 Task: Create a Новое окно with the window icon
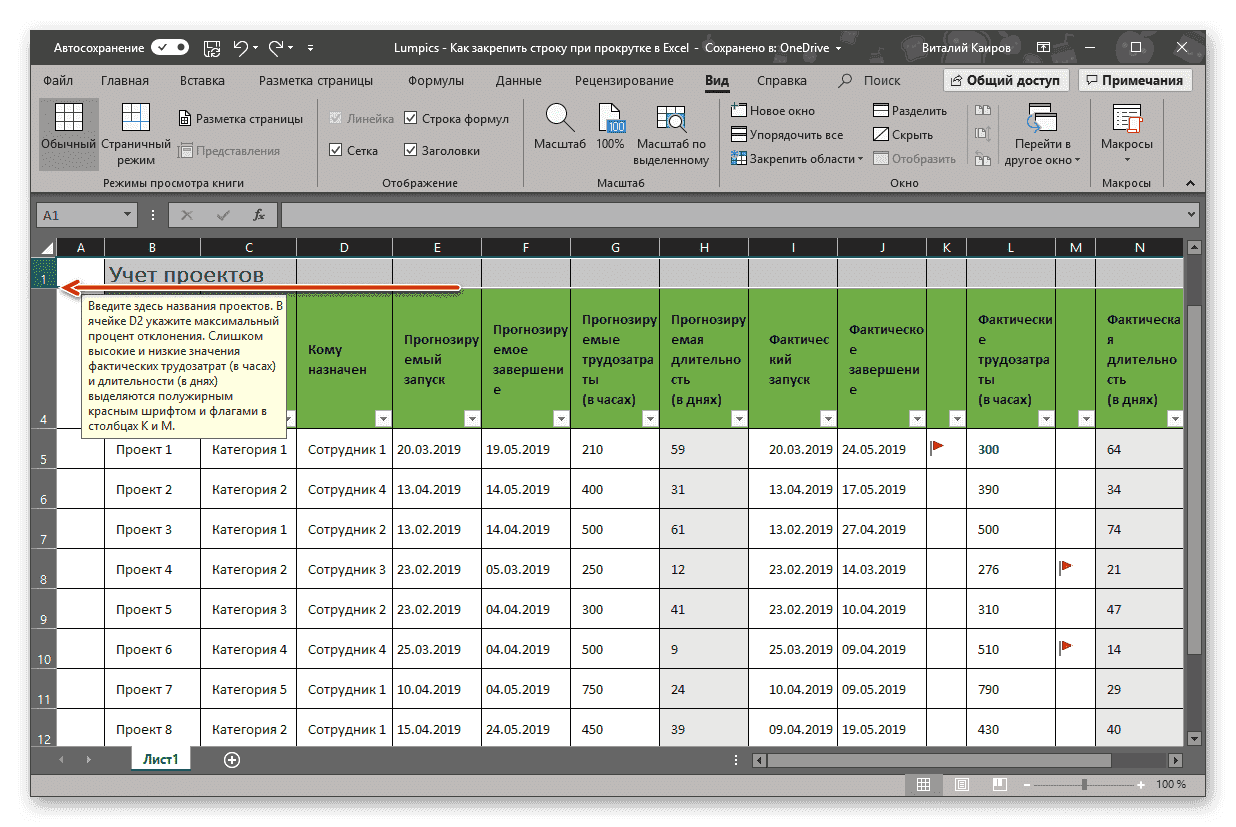[x=740, y=111]
